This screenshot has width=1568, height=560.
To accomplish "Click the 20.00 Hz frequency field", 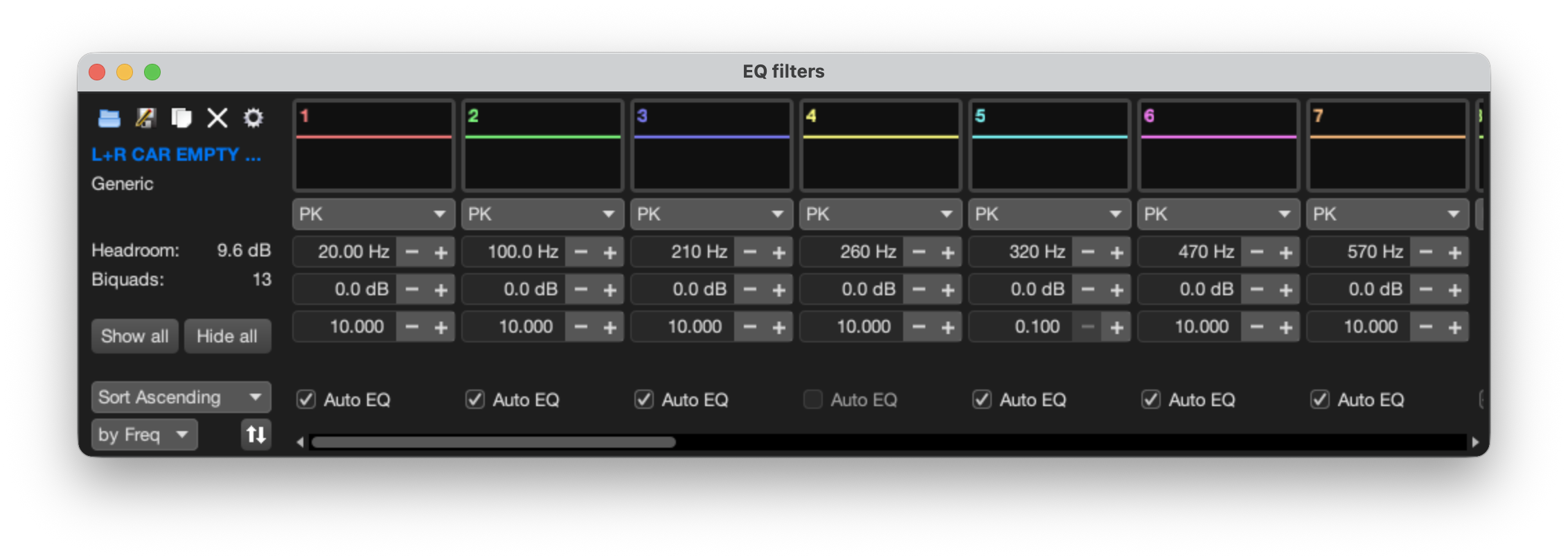I will pos(345,252).
